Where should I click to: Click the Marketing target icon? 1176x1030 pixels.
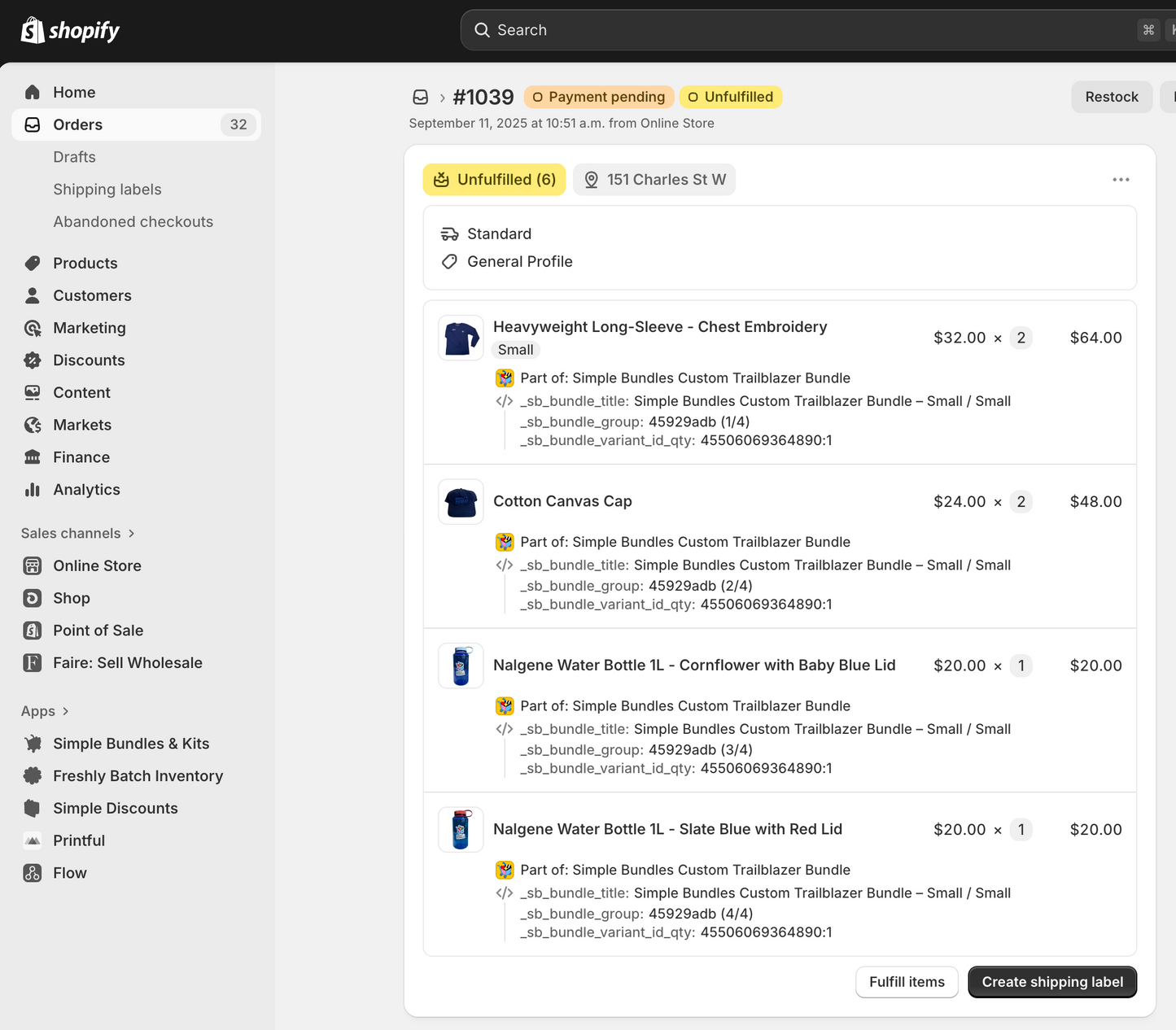33,328
